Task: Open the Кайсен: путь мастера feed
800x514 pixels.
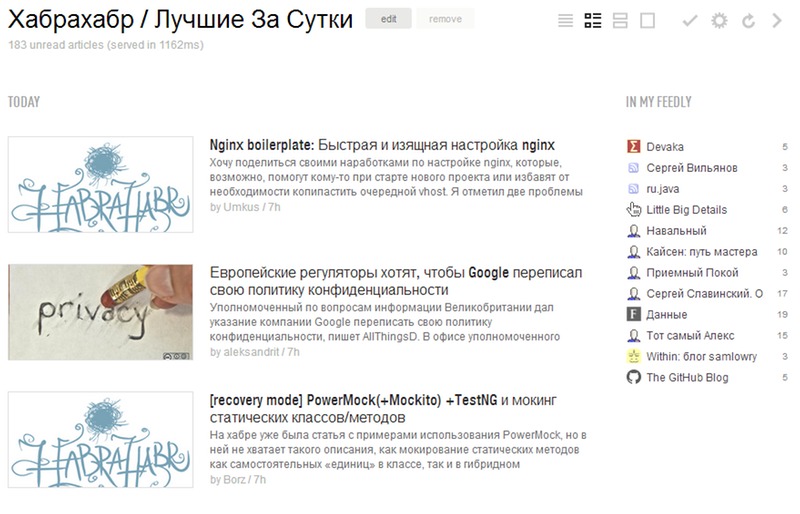Action: (702, 252)
